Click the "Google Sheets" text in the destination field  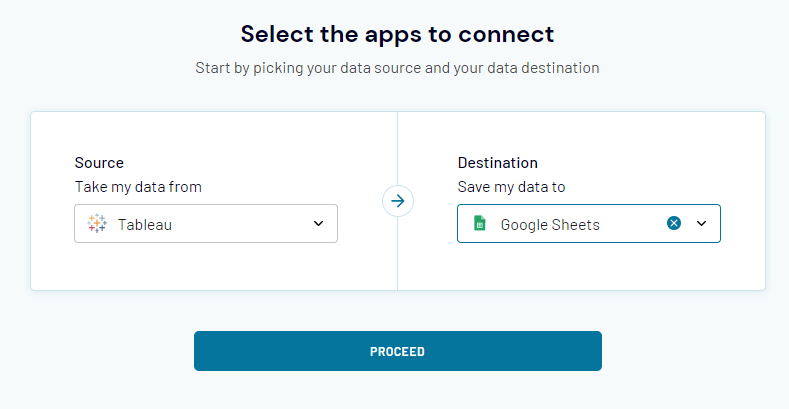click(550, 225)
